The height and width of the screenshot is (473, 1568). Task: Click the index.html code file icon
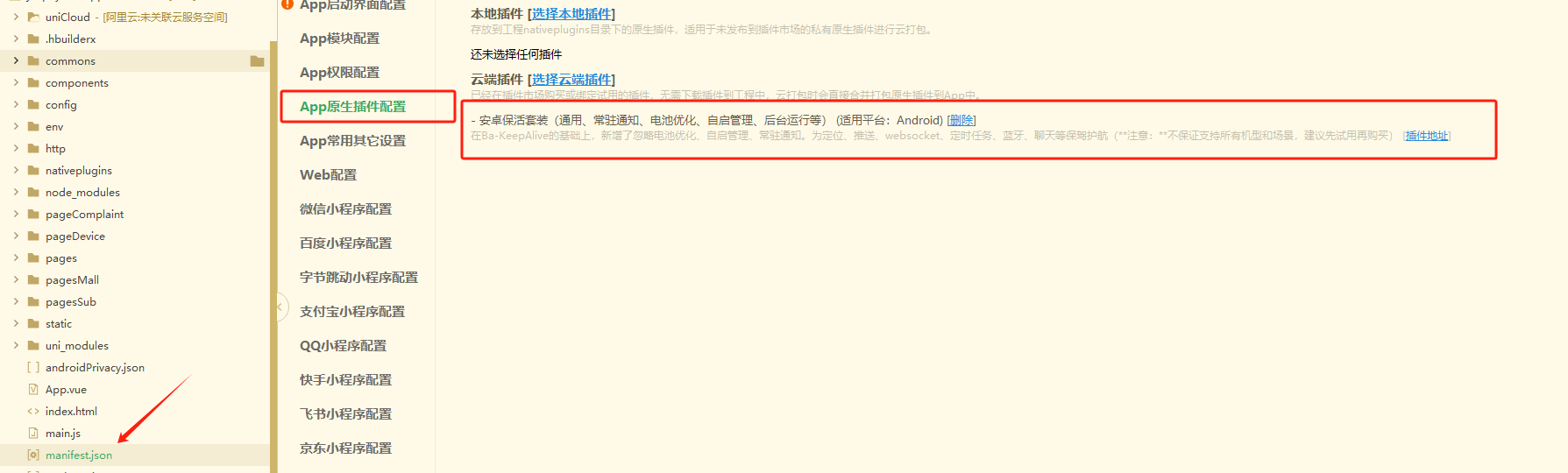[x=33, y=411]
